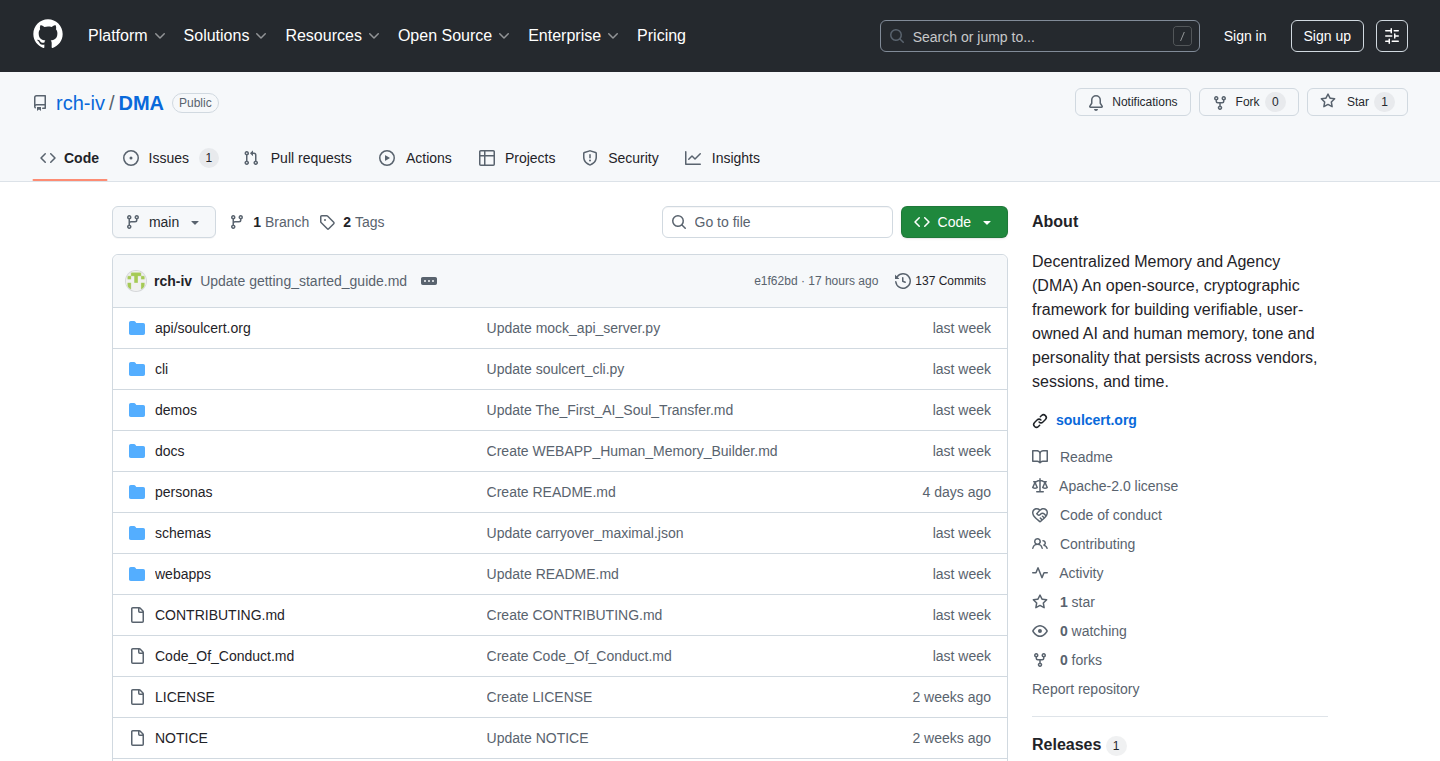The image size is (1440, 761).
Task: Click the folder icon for schemas
Action: 137,533
